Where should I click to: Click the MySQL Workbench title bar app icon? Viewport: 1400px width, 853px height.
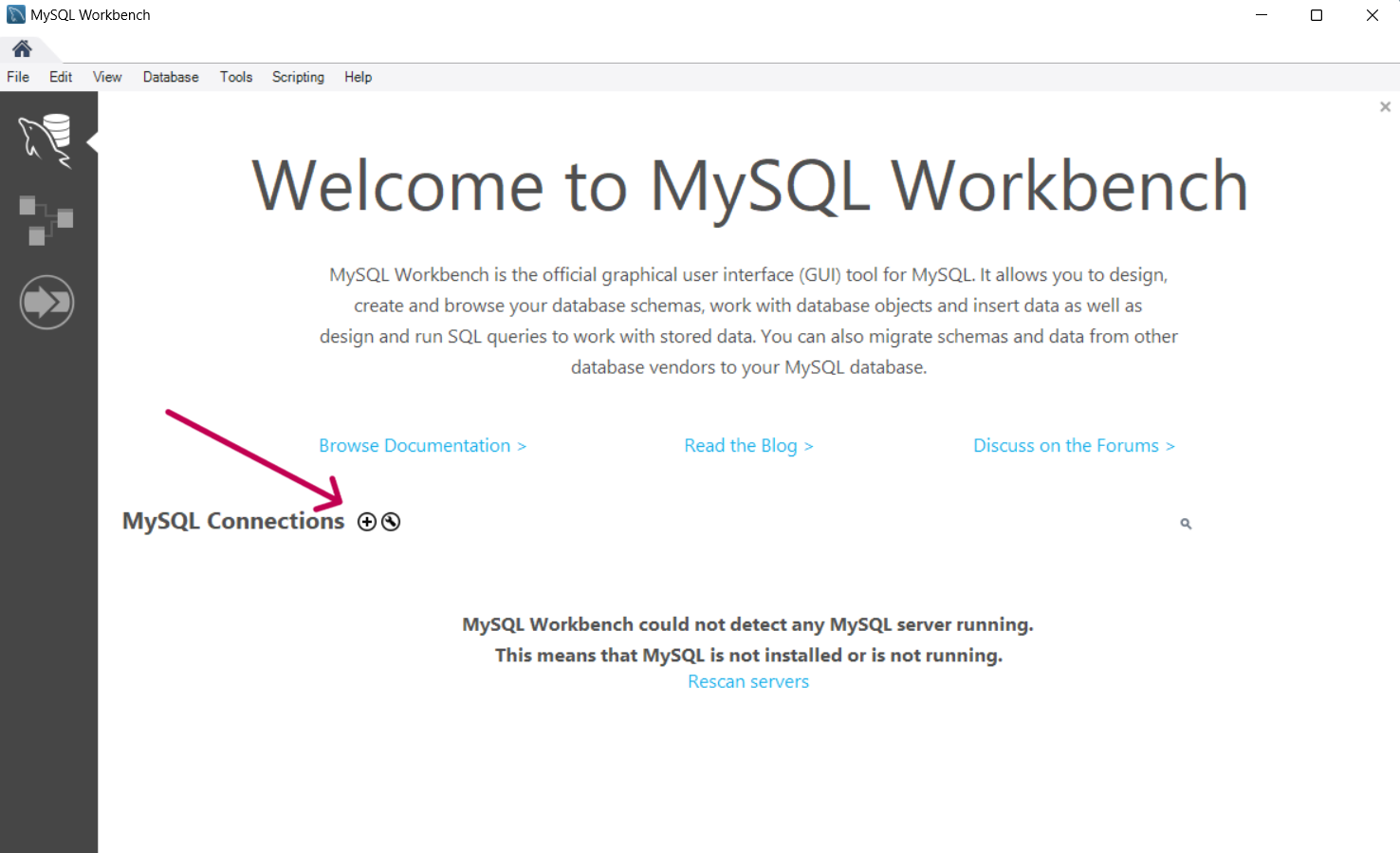pos(15,15)
